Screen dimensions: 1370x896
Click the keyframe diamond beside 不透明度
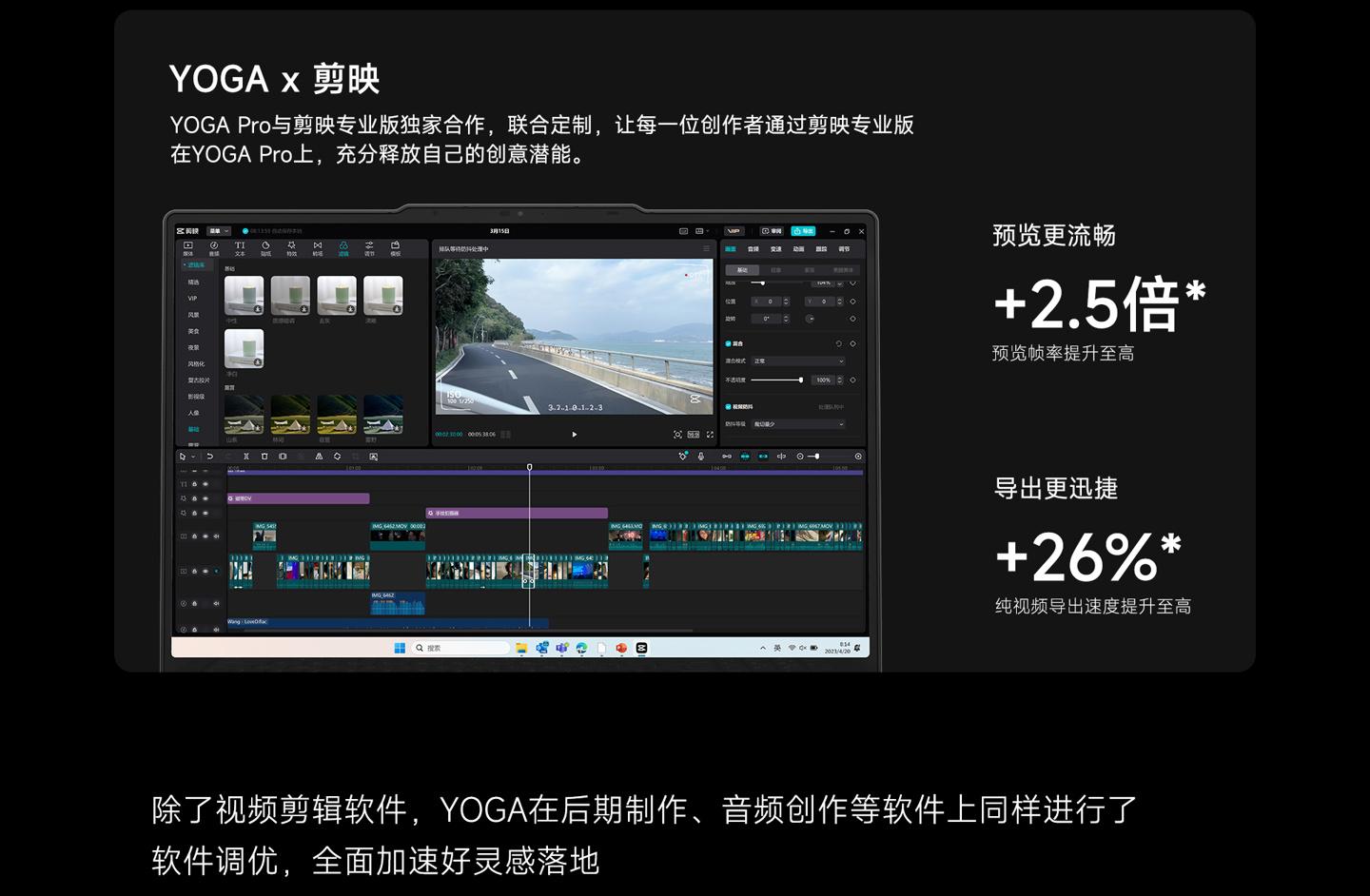[852, 380]
